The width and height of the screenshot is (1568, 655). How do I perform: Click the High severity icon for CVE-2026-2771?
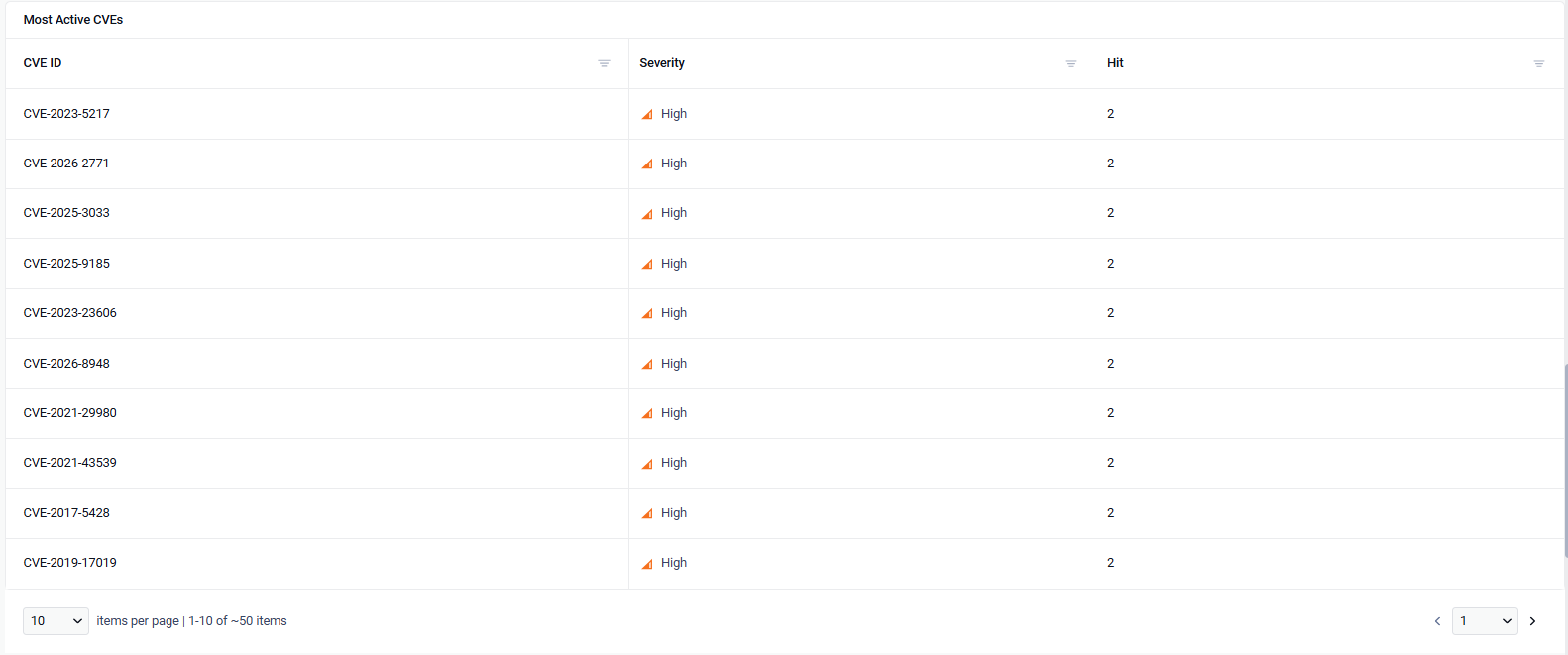[x=647, y=164]
